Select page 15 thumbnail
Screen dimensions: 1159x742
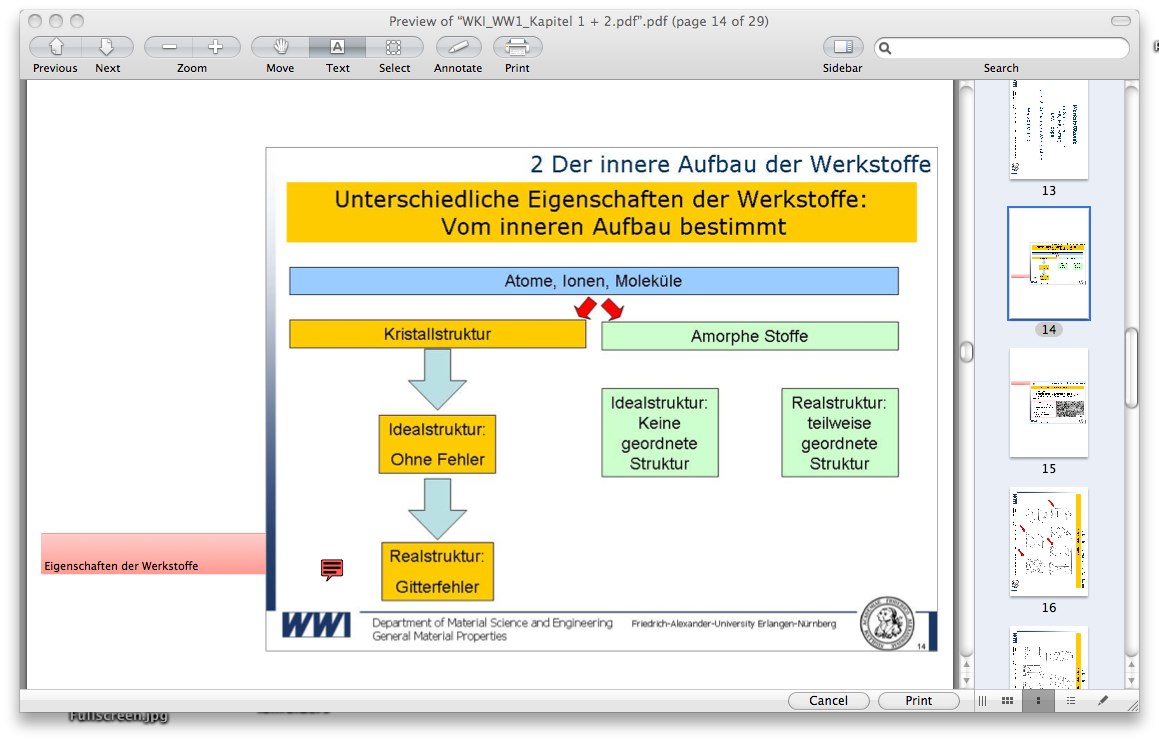coord(1049,403)
